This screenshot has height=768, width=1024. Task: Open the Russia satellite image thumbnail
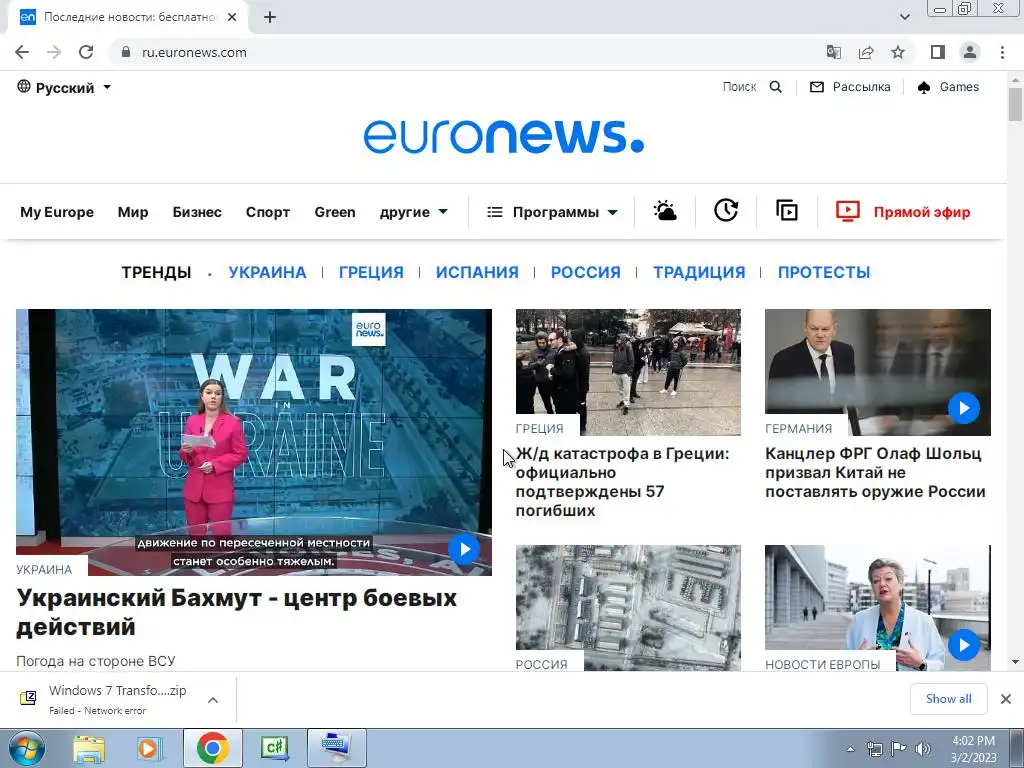628,608
